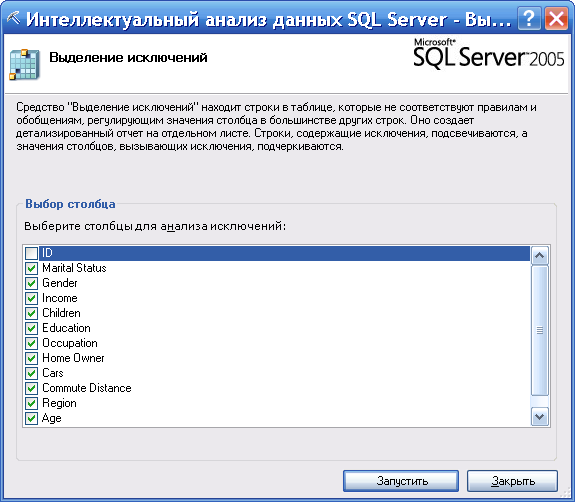Click the Закрыть button

[x=512, y=481]
